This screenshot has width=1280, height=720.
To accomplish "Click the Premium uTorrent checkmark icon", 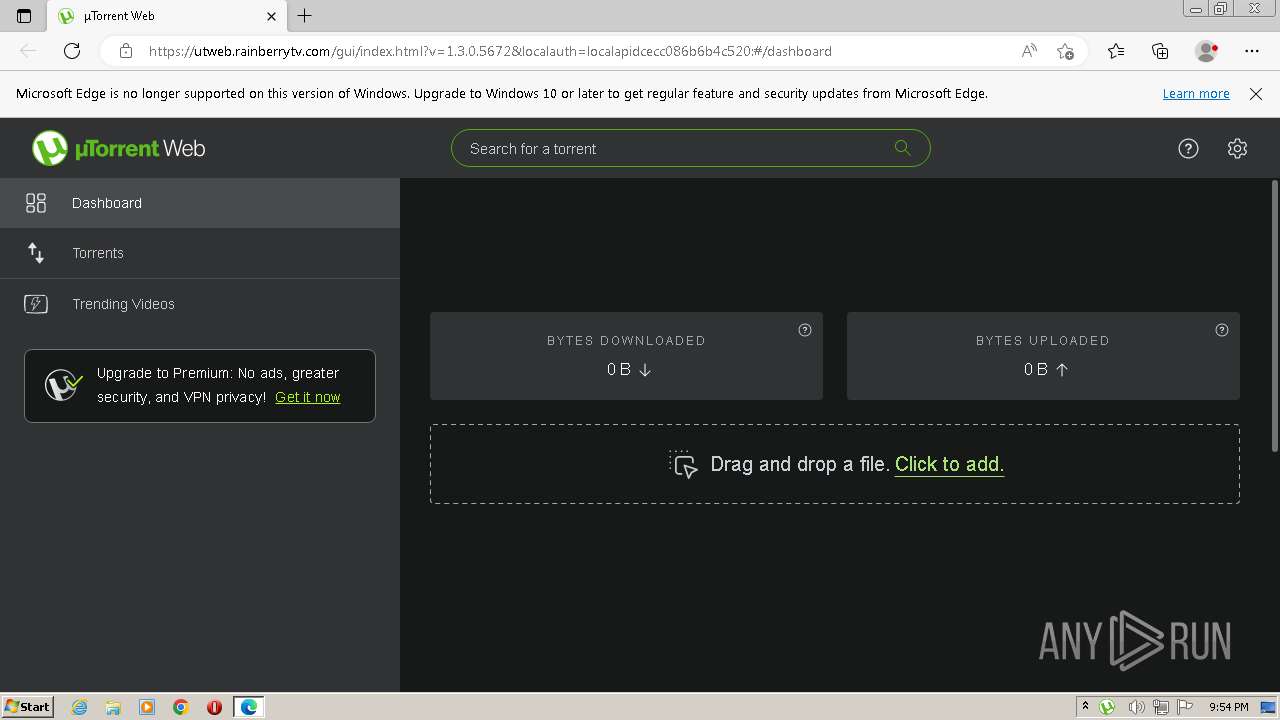I will [63, 385].
